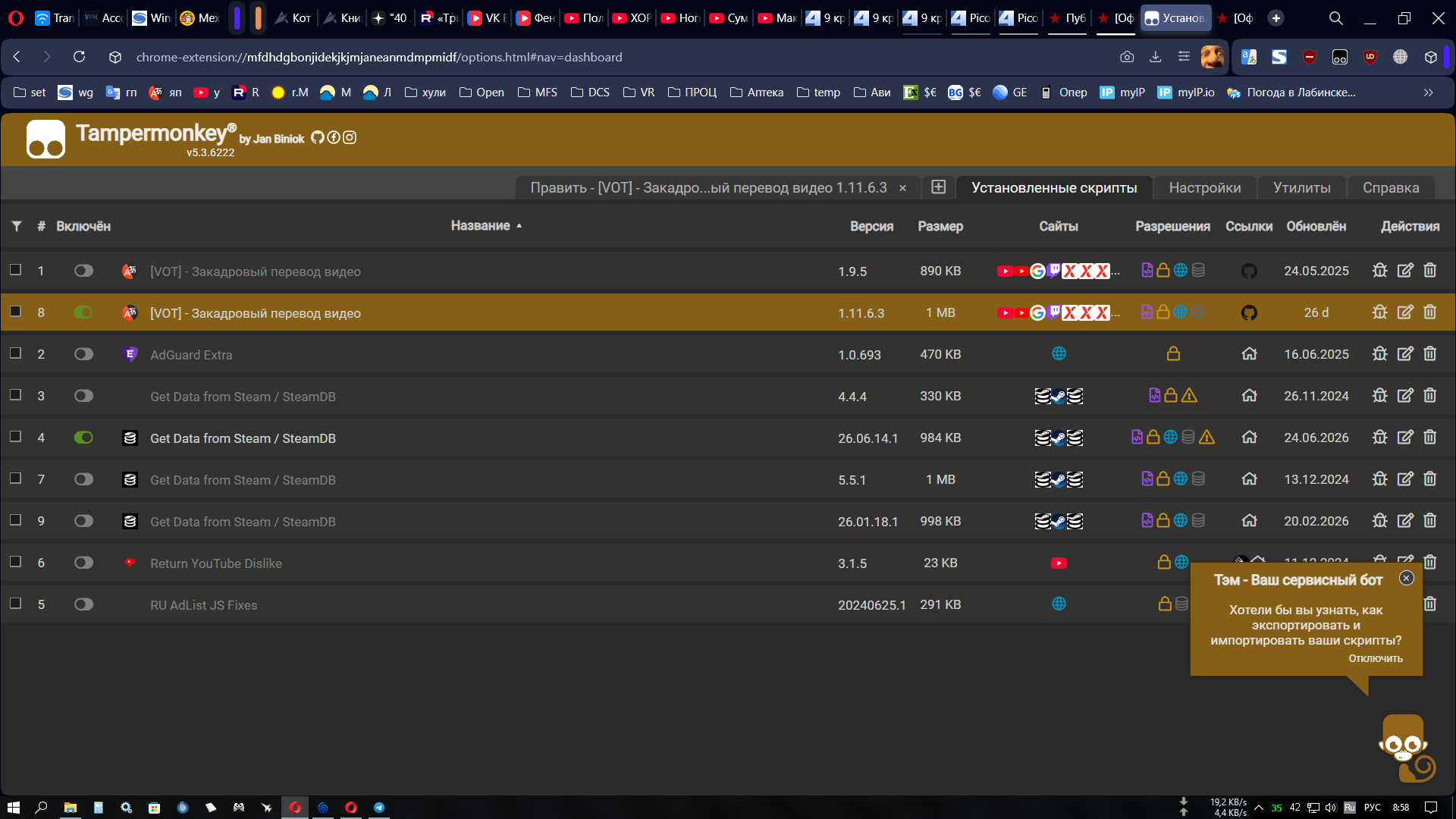1456x819 pixels.
Task: Delete Get Data from Steam 26.06.14.1
Action: [x=1430, y=437]
